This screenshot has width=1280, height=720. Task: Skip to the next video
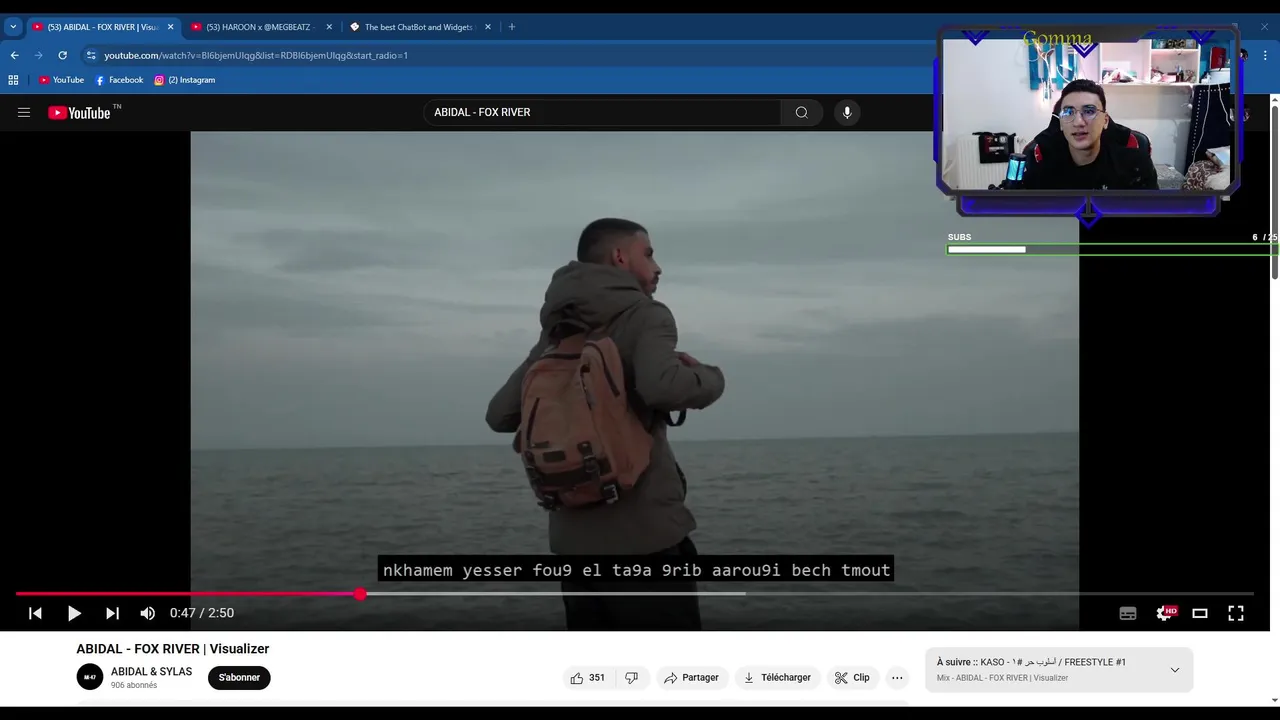click(112, 613)
